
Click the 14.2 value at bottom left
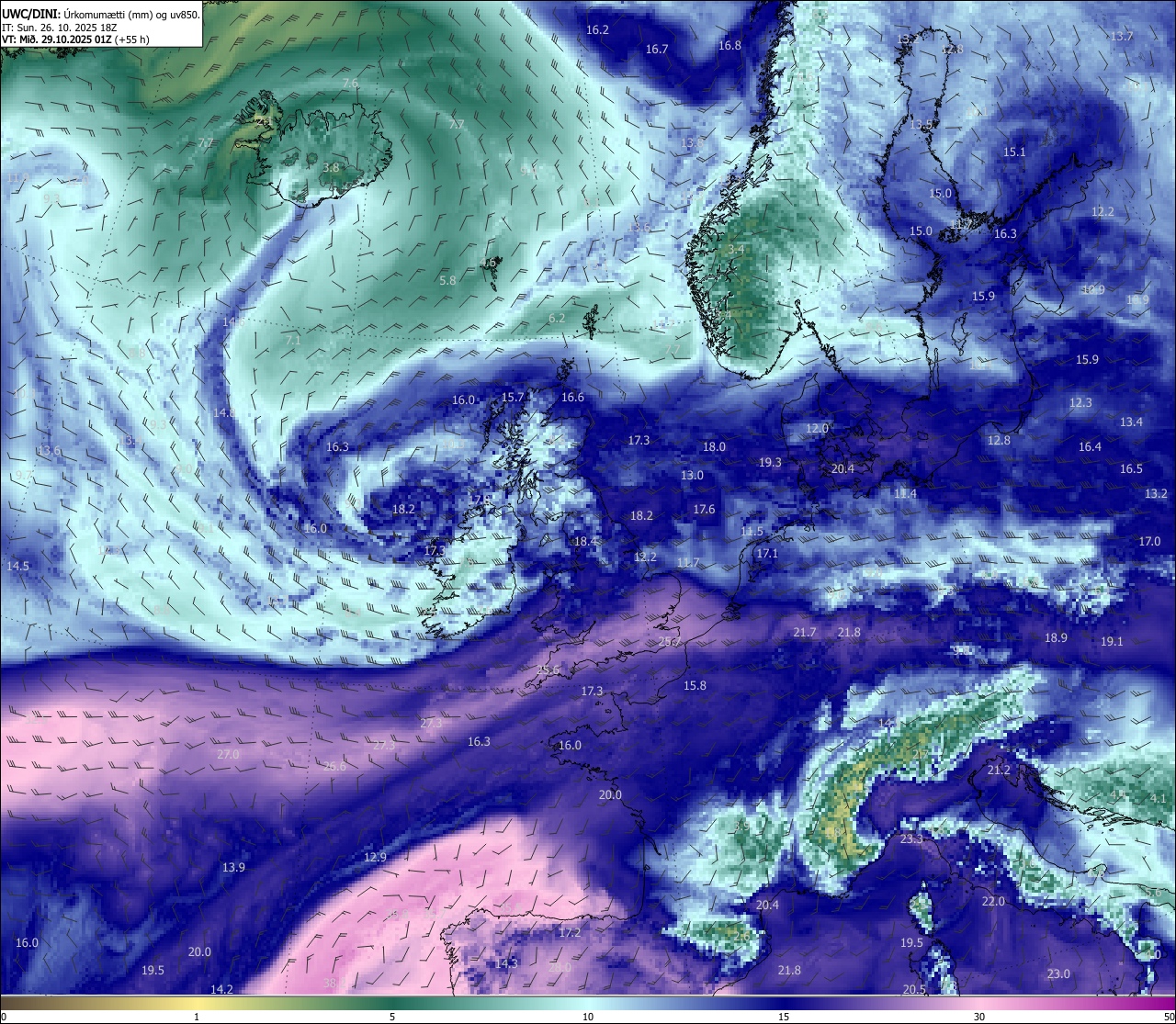[221, 990]
